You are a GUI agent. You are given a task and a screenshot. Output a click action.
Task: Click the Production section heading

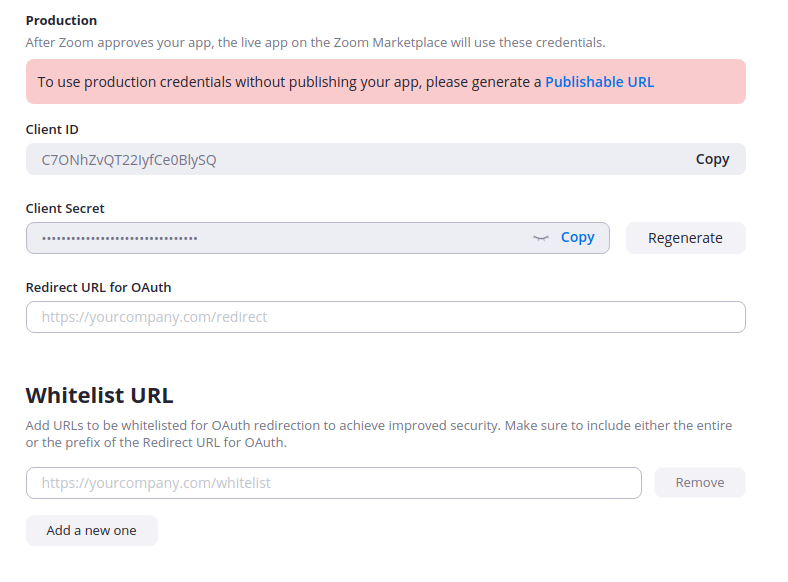click(x=61, y=20)
